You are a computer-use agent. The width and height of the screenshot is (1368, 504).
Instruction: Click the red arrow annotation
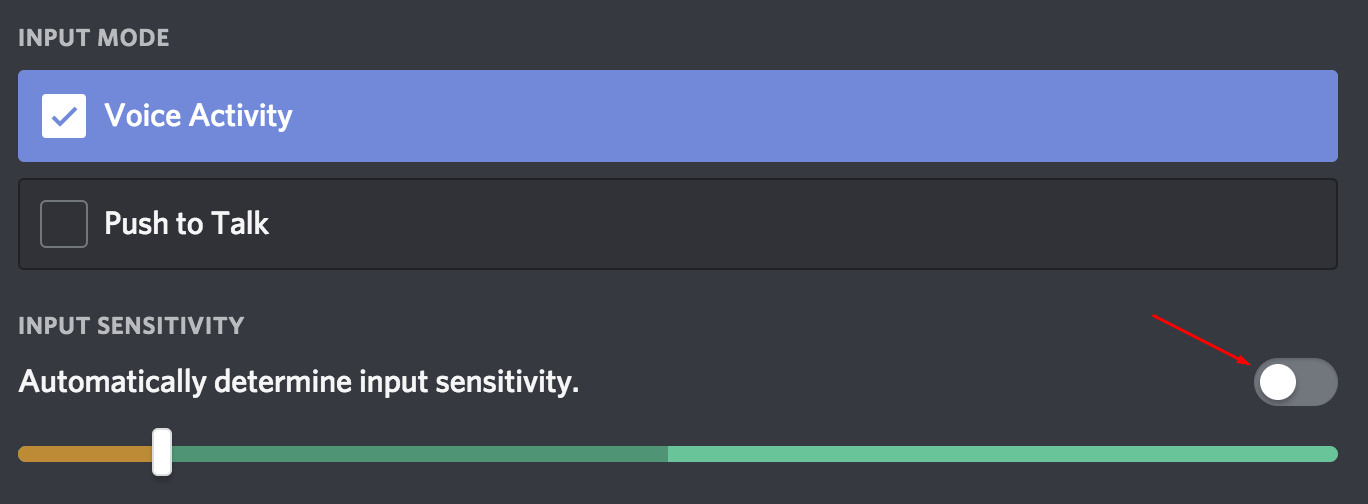(x=1200, y=338)
